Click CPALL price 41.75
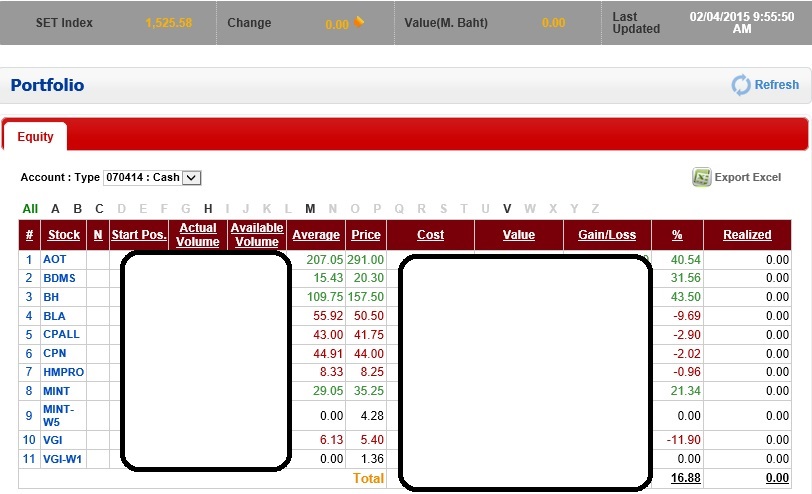Screen dimensions: 812x494 pyautogui.click(x=369, y=335)
